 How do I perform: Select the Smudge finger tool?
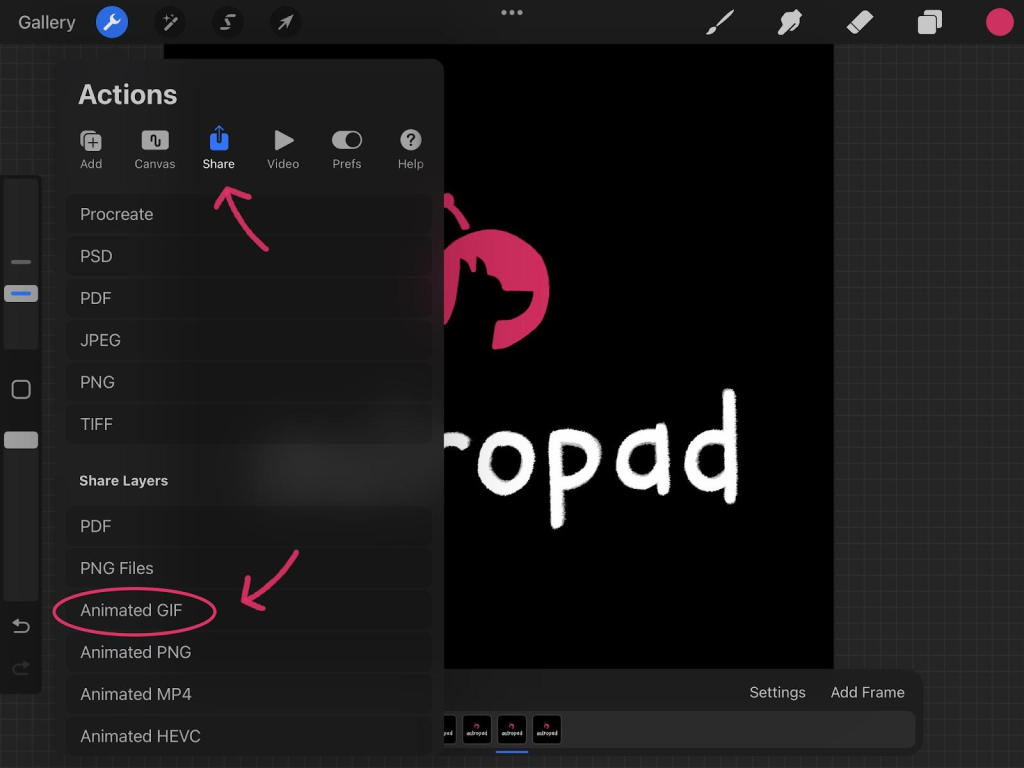790,22
